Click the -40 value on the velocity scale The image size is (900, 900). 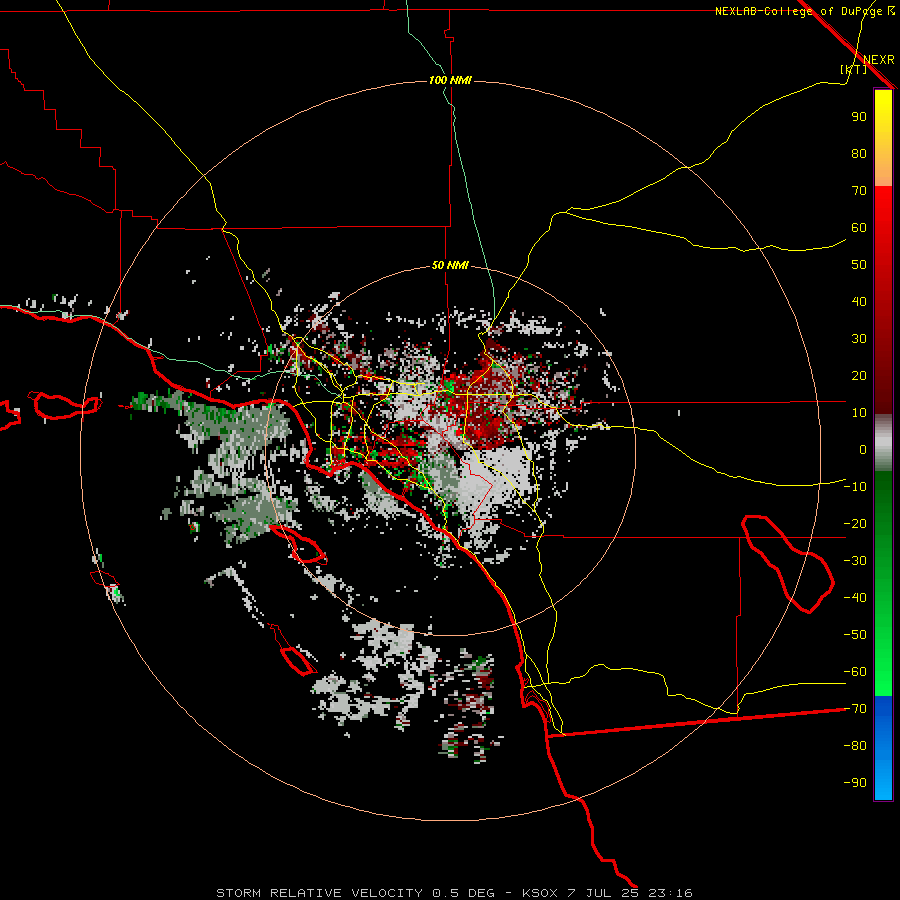click(x=855, y=598)
